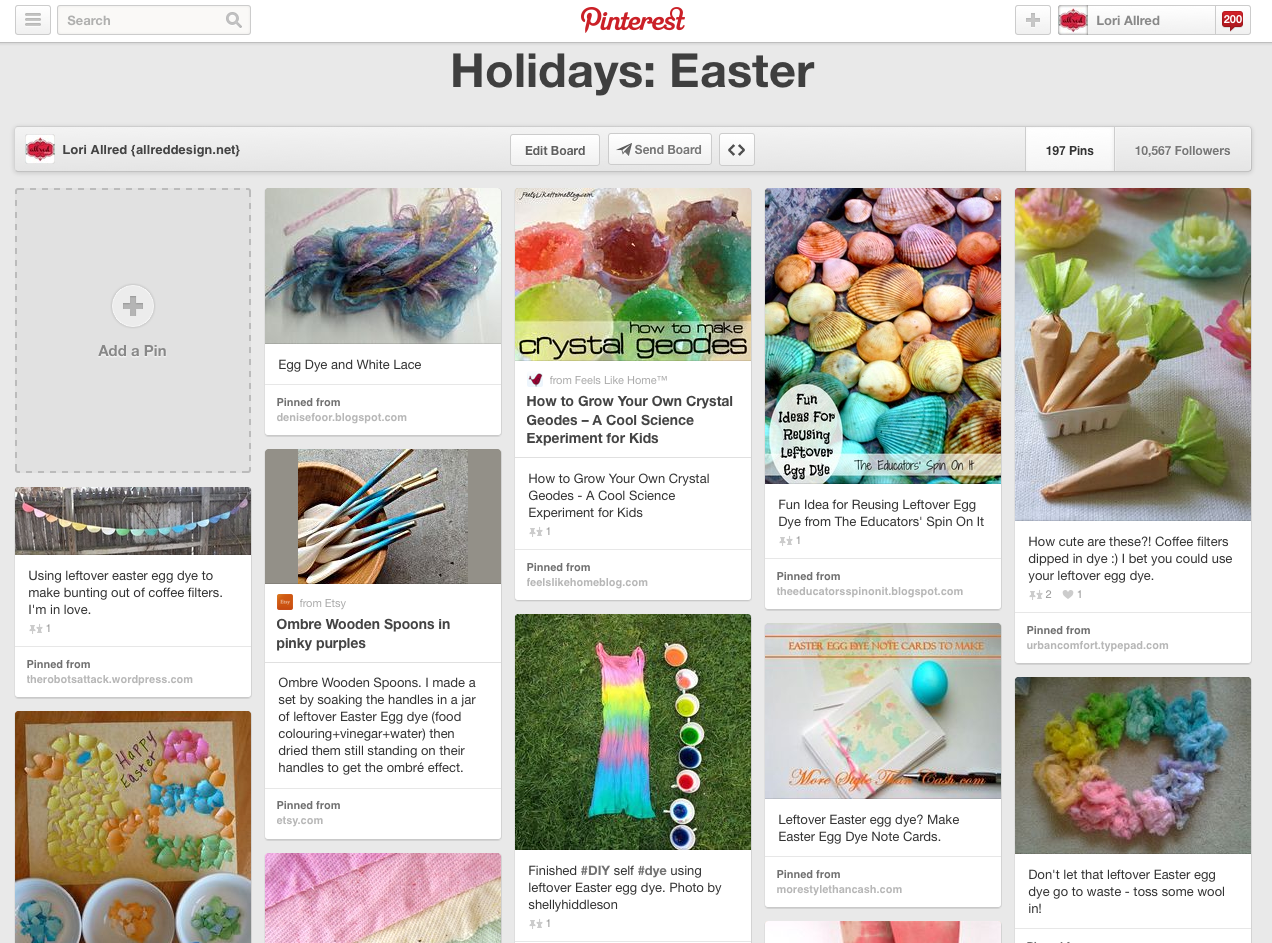Click the plus icon to add a pin

(1032, 20)
